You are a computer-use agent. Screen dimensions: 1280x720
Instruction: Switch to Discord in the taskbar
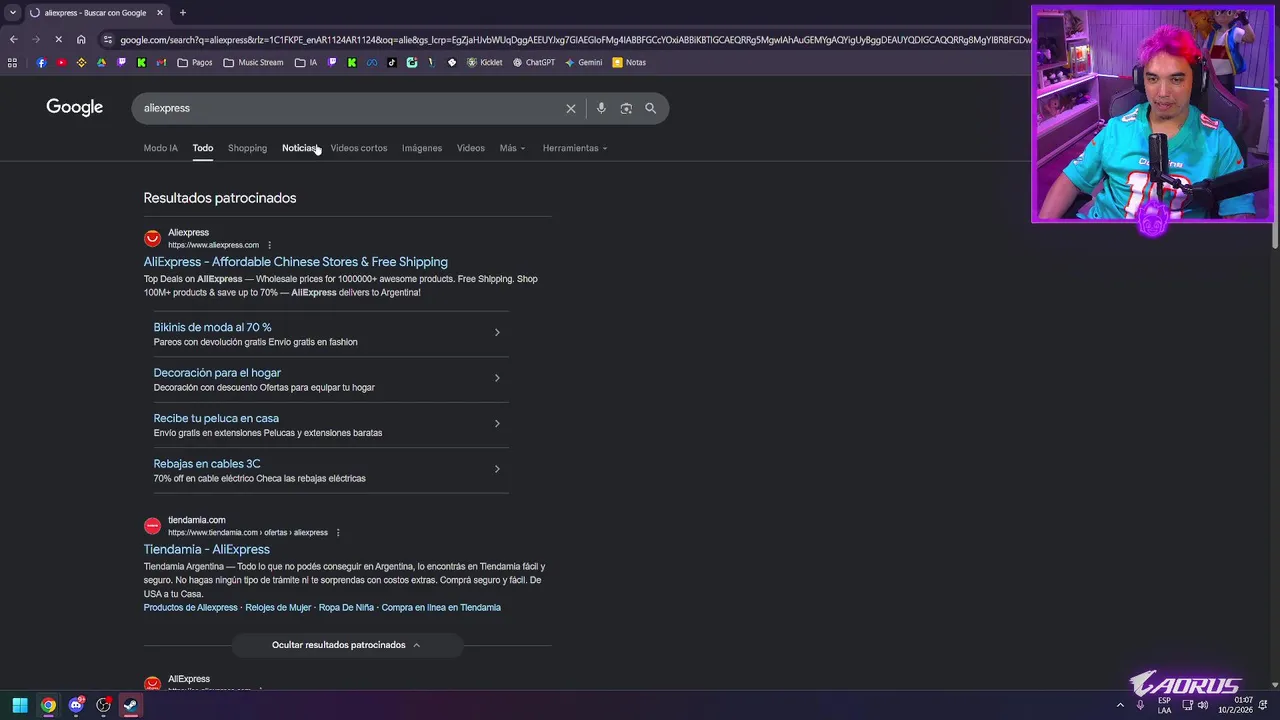[x=76, y=705]
